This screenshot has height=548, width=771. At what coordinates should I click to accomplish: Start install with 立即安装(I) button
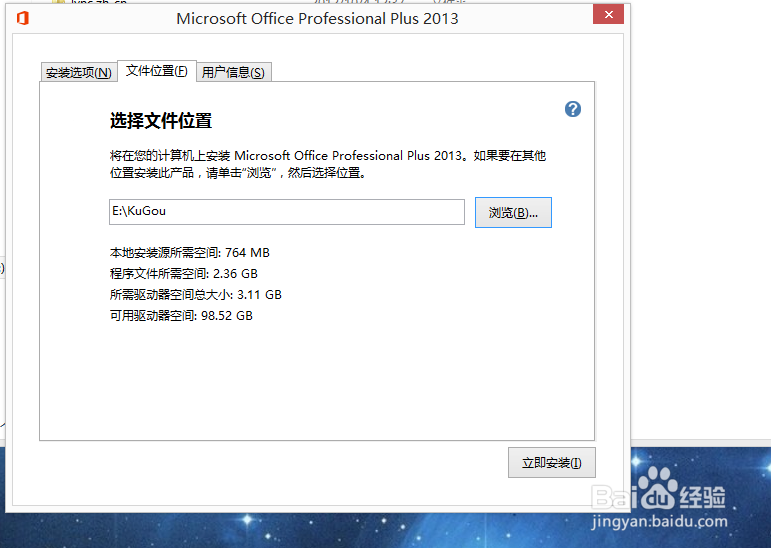(x=552, y=462)
